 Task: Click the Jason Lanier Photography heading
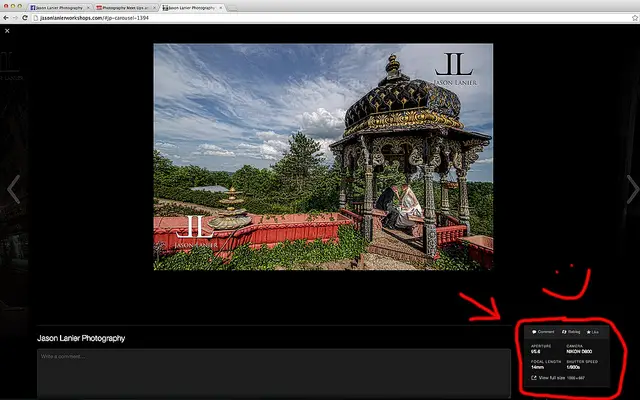click(81, 338)
